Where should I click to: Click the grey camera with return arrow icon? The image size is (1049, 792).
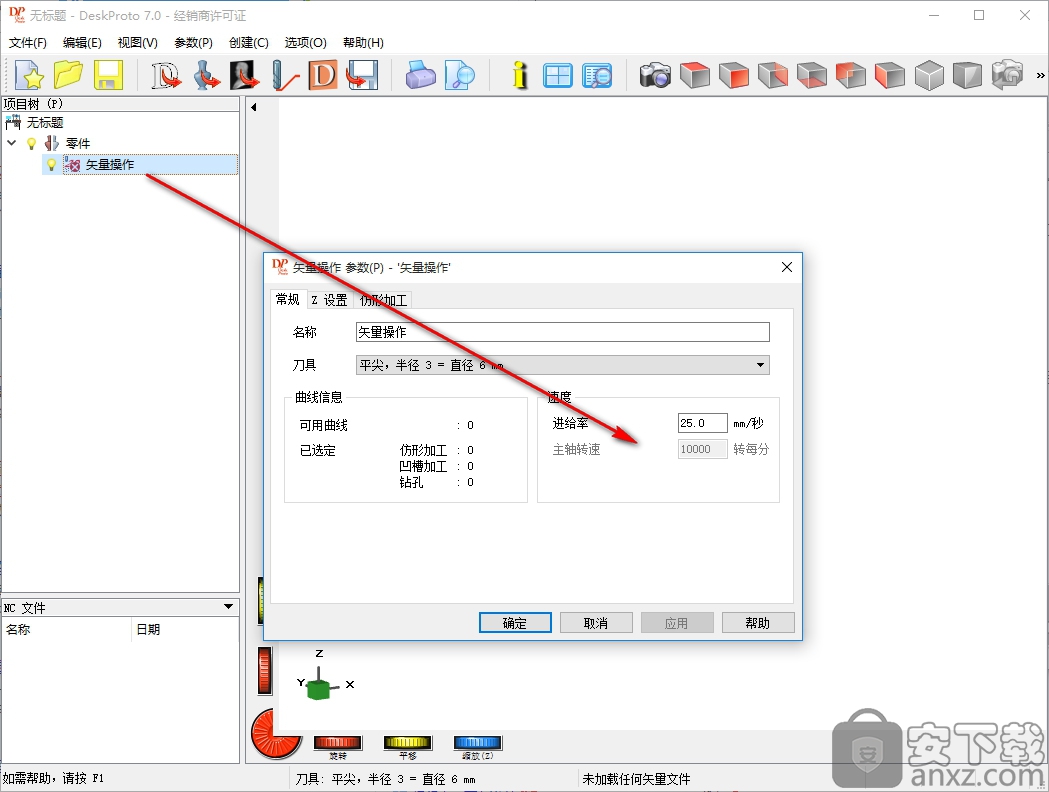click(x=1008, y=75)
